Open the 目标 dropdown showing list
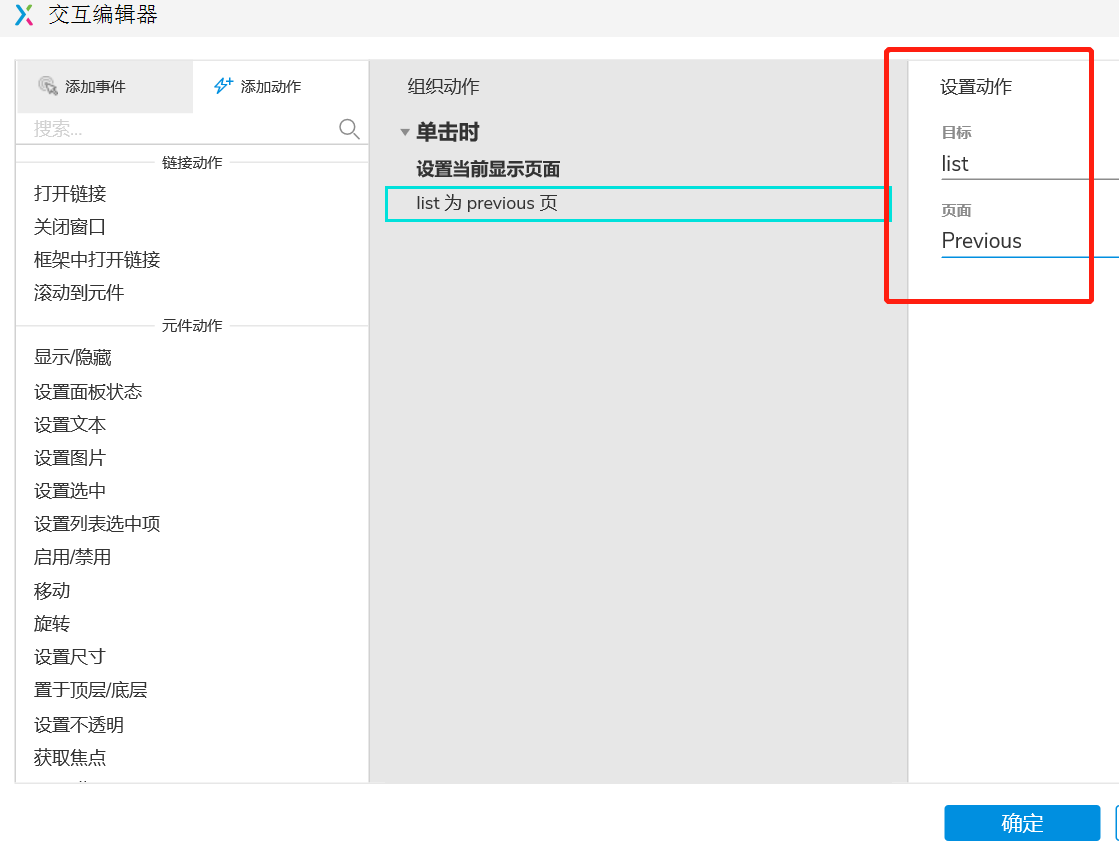The height and width of the screenshot is (842, 1119). [x=1030, y=164]
